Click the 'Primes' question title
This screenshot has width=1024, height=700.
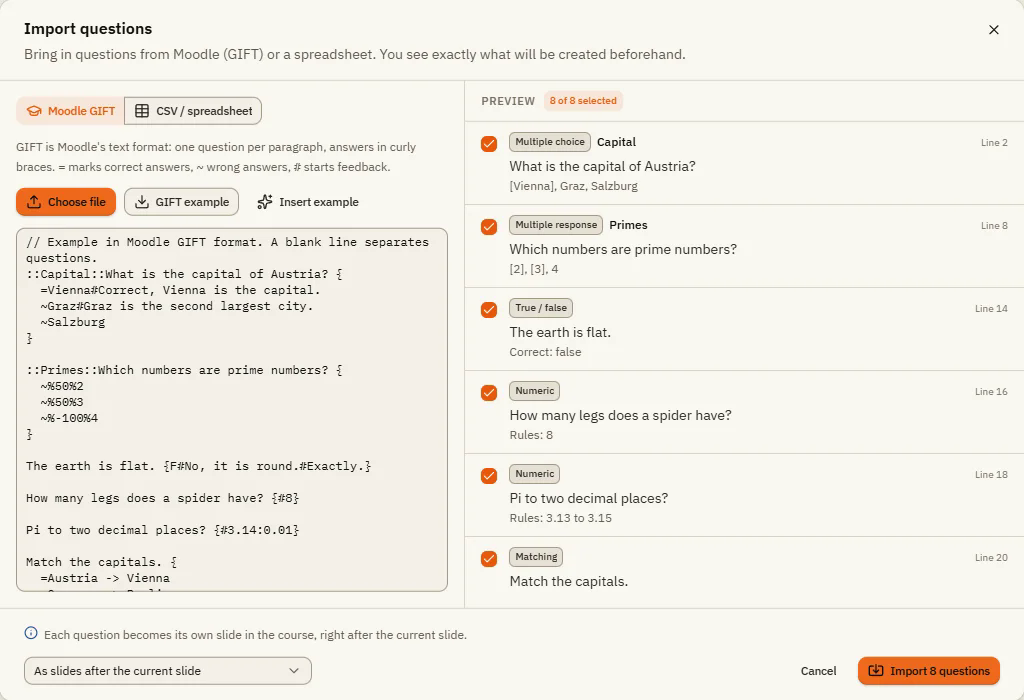pos(628,225)
